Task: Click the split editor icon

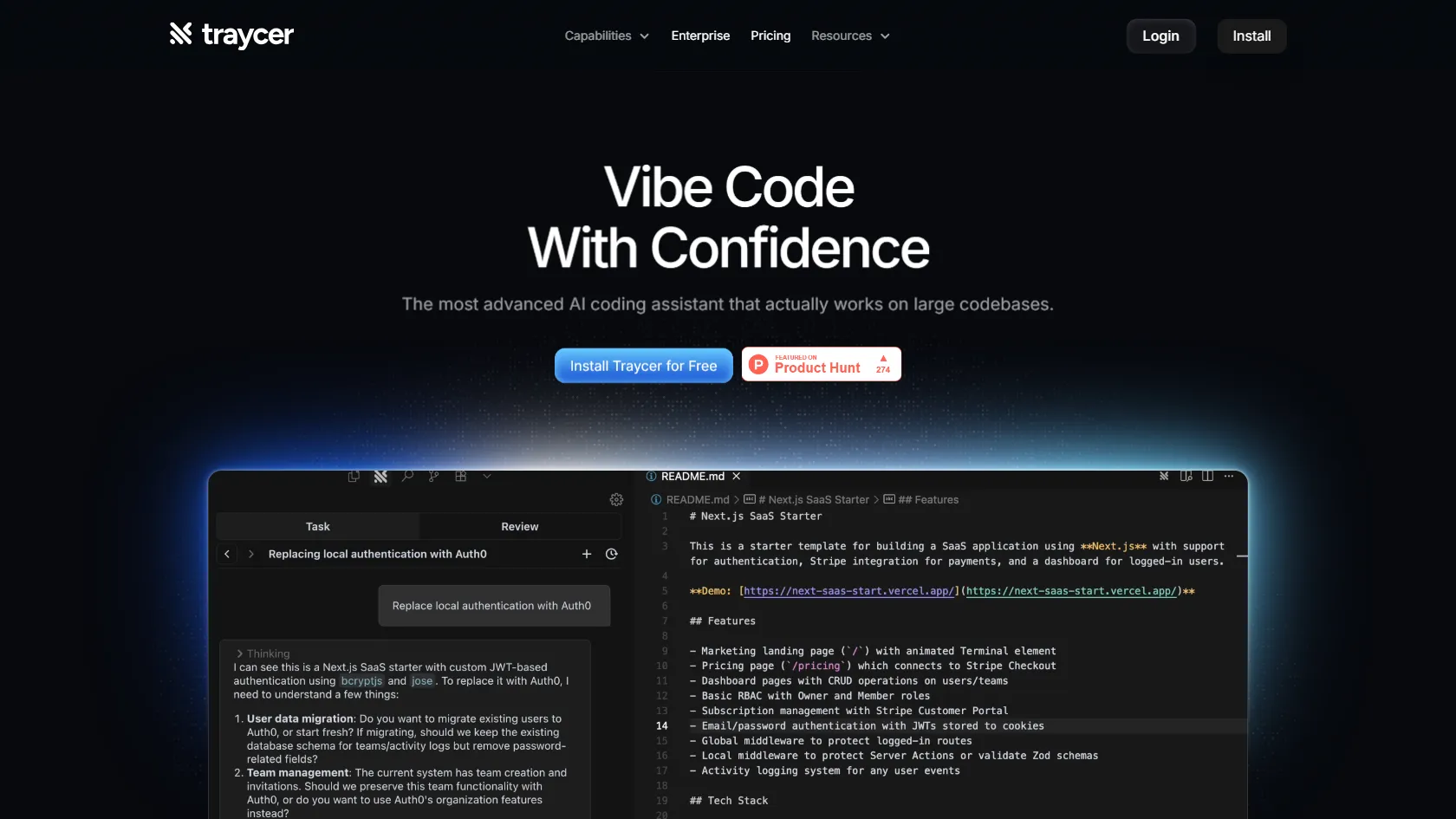Action: click(1207, 476)
